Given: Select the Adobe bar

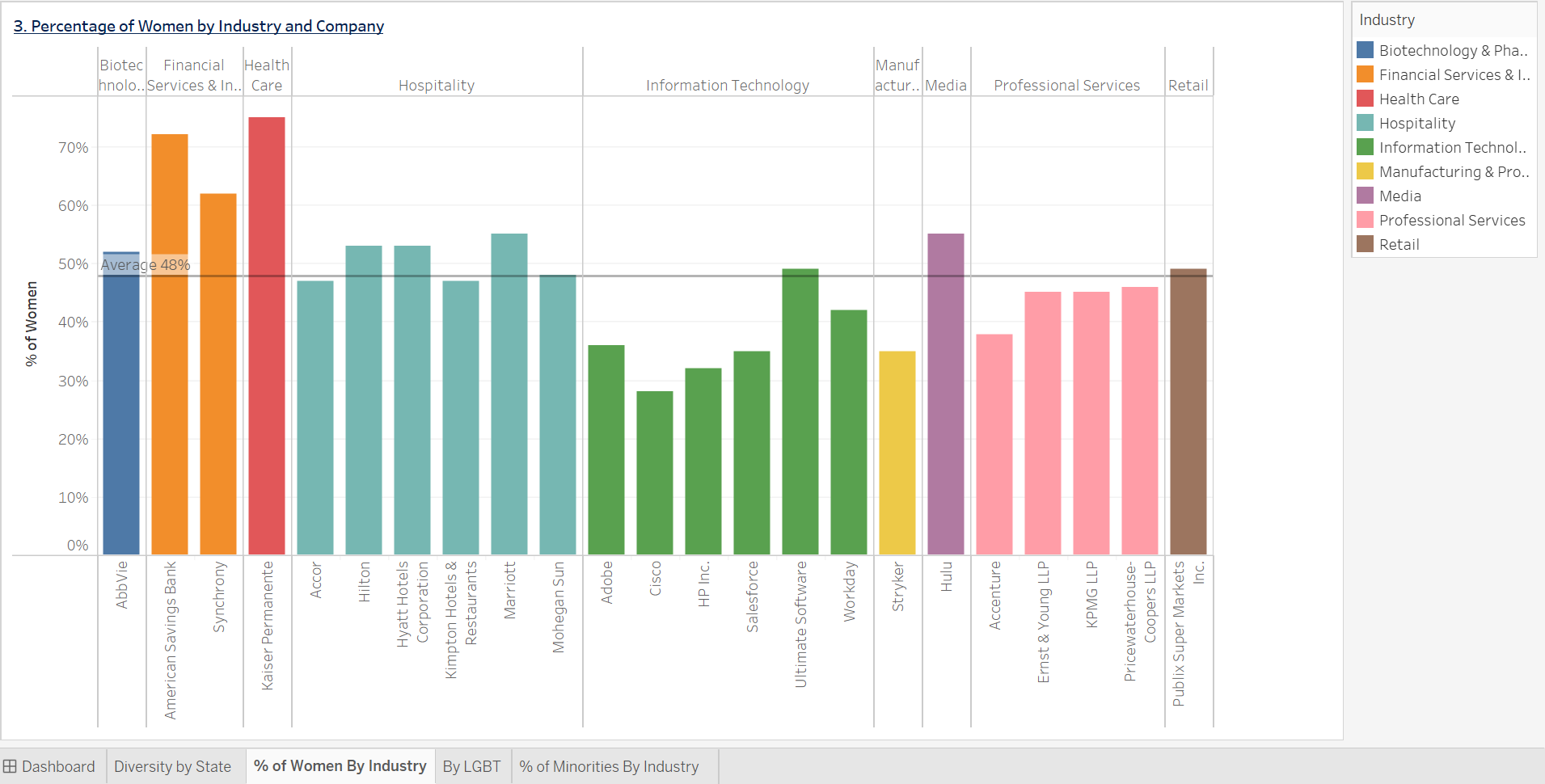Looking at the screenshot, I should pos(606,450).
